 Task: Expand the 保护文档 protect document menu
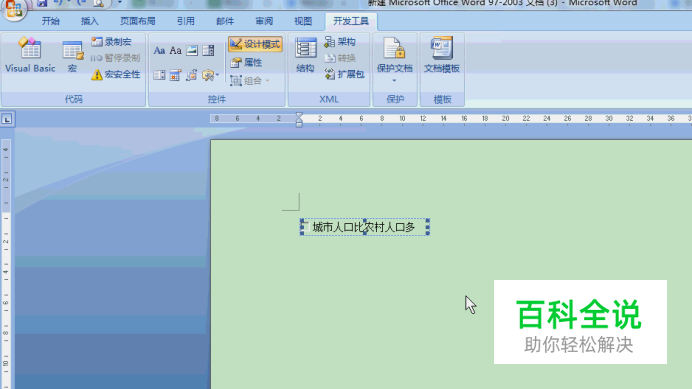pos(395,60)
